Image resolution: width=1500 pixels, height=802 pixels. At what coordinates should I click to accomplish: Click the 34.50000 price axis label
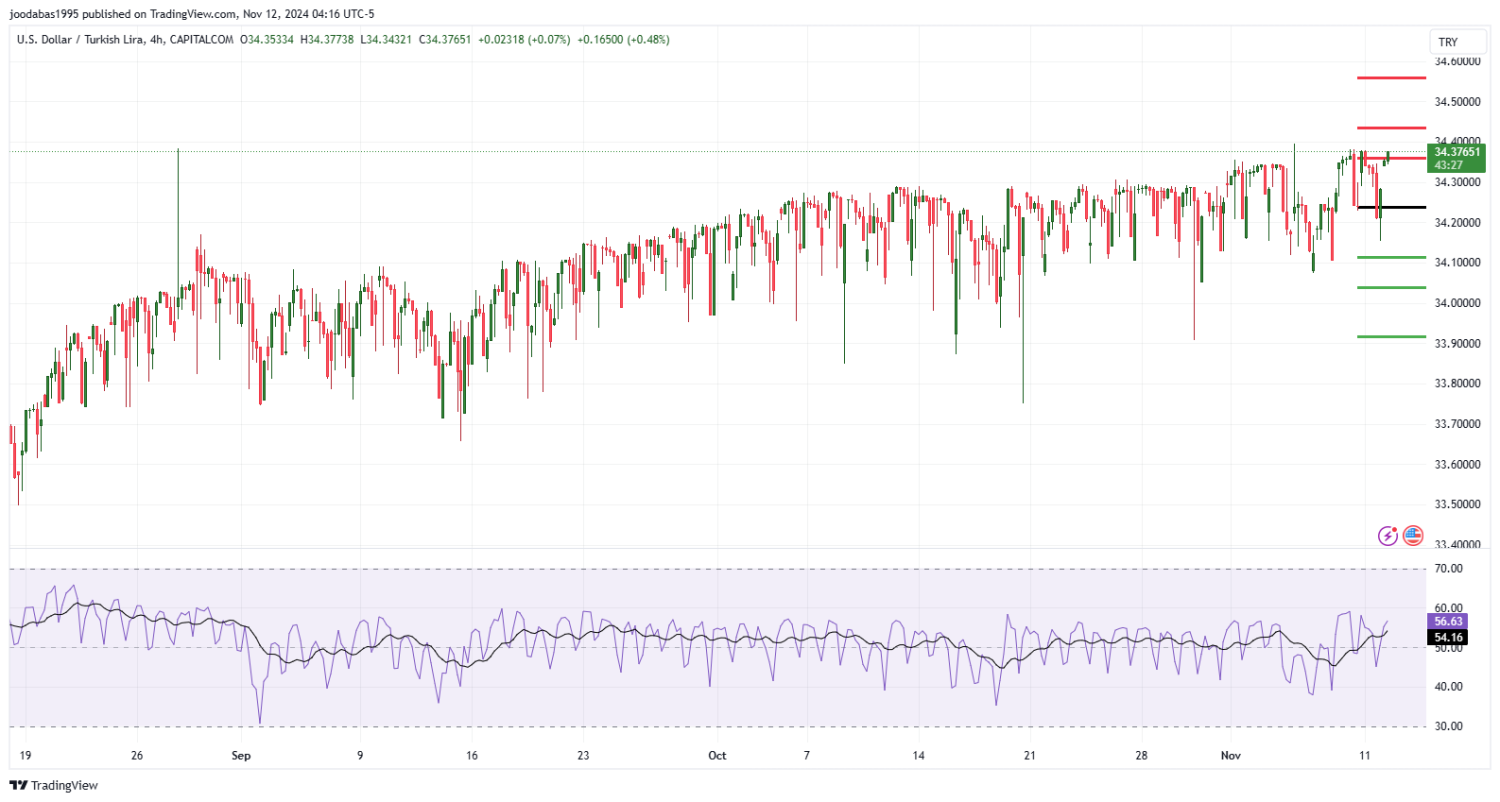(x=1457, y=101)
